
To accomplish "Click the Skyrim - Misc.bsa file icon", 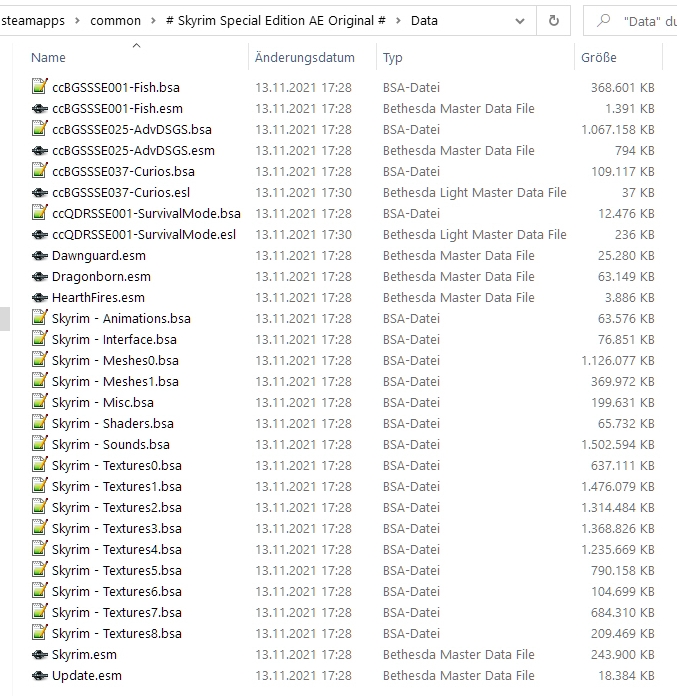I will coord(40,402).
